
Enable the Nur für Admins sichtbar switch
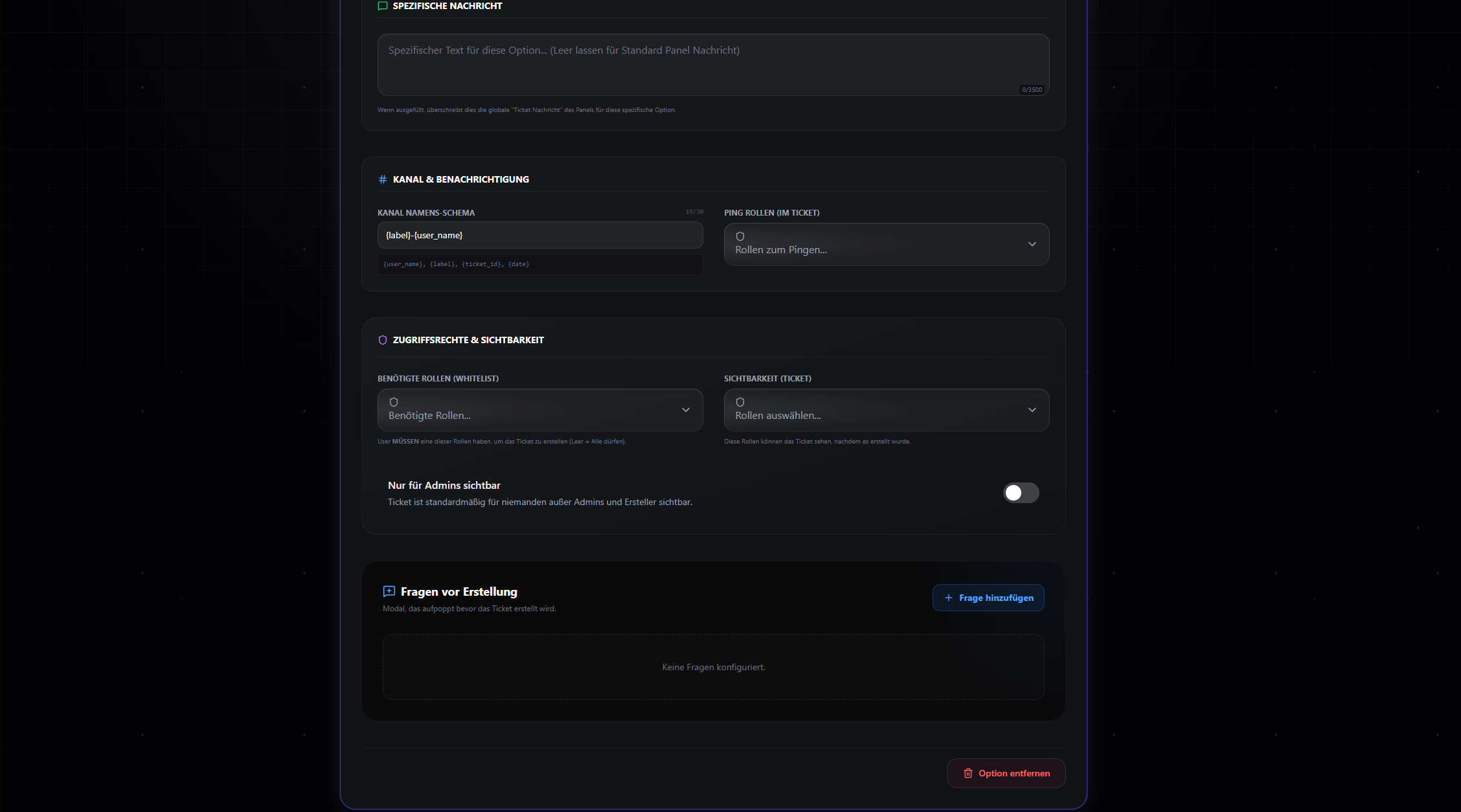click(x=1021, y=493)
